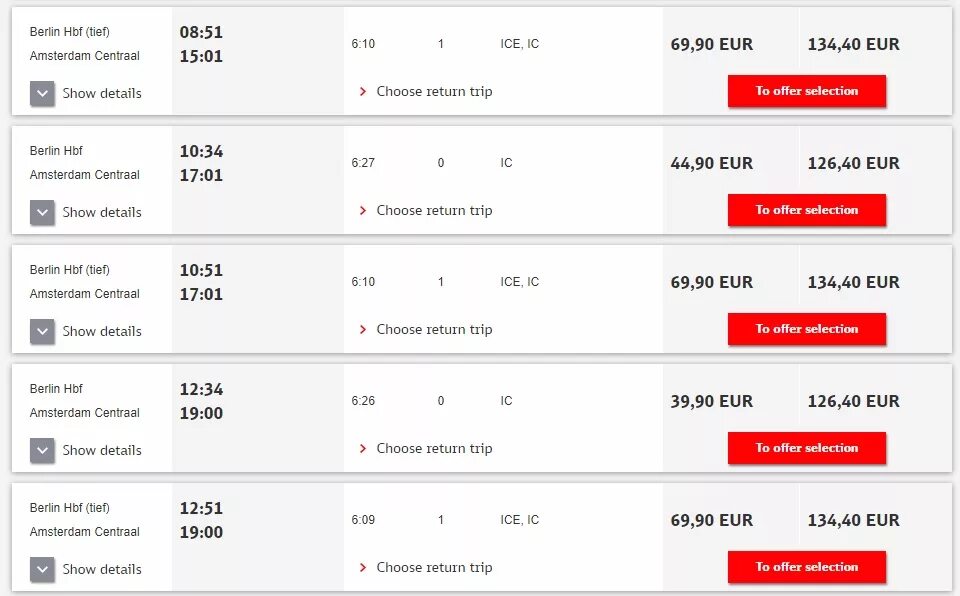This screenshot has height=596, width=960.
Task: Select the 44,90 EUR fare
Action: tap(711, 163)
